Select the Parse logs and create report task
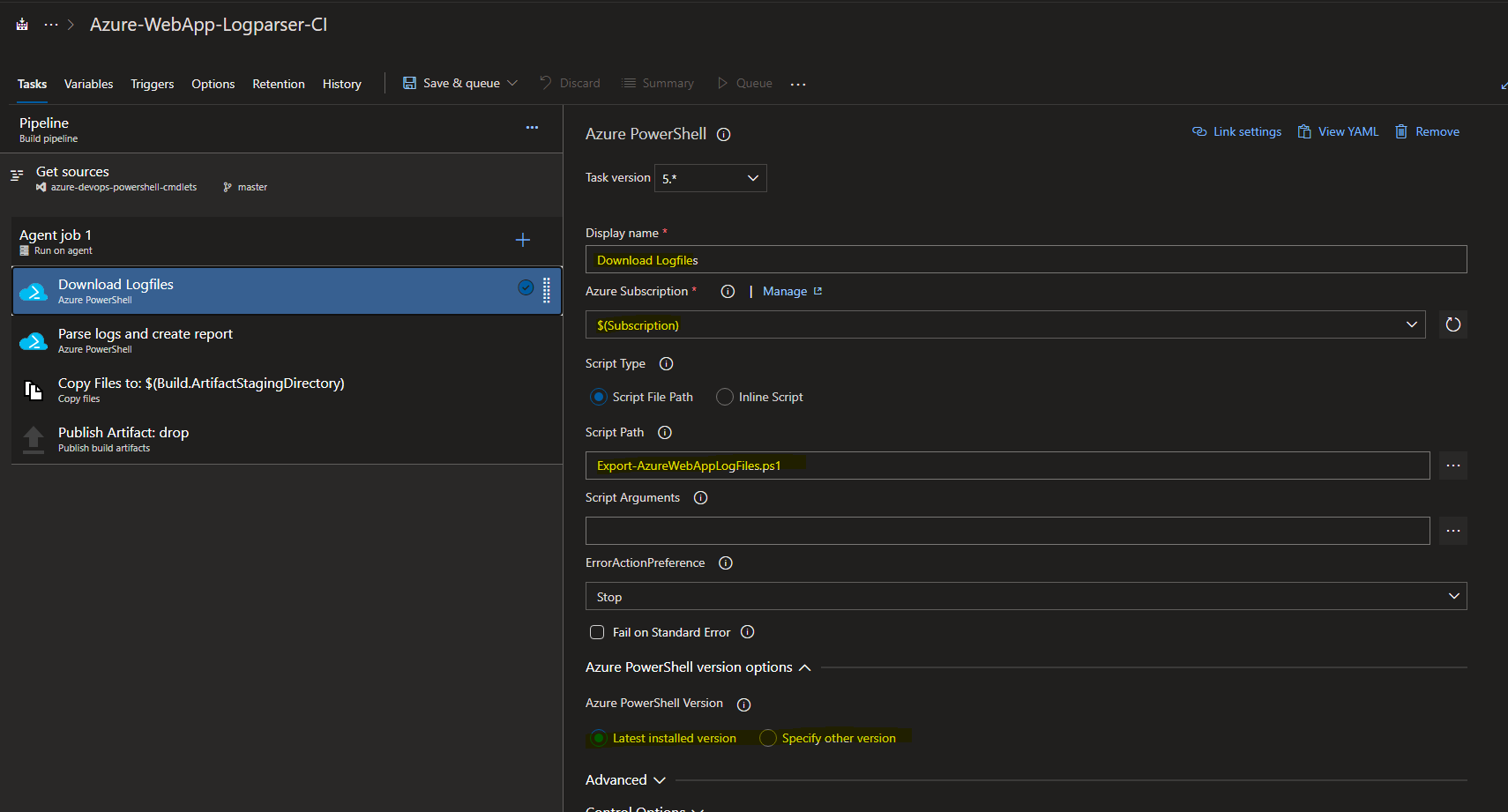Image resolution: width=1508 pixels, height=812 pixels. 287,340
